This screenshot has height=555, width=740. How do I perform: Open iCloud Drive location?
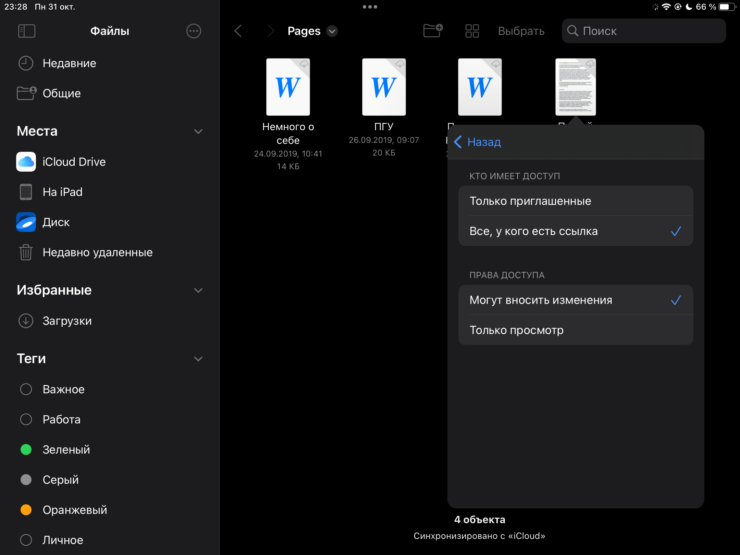pyautogui.click(x=73, y=162)
